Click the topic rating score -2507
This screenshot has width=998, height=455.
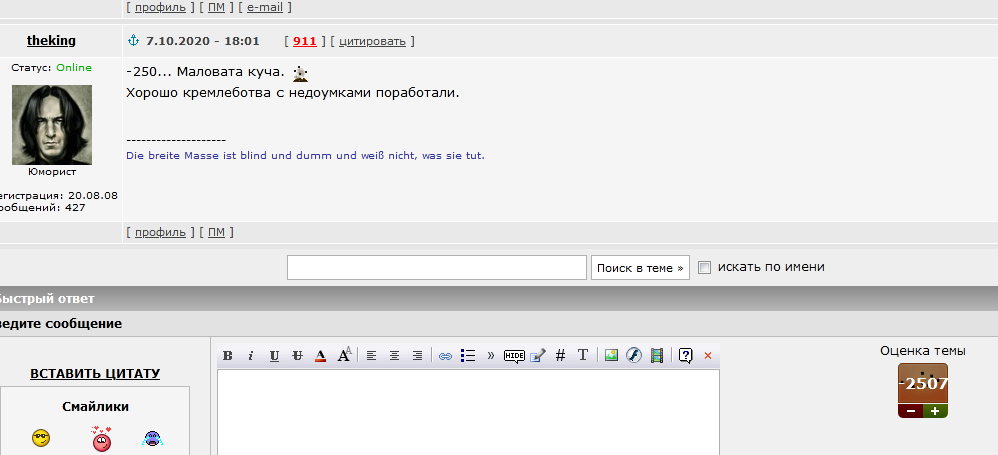click(x=923, y=384)
